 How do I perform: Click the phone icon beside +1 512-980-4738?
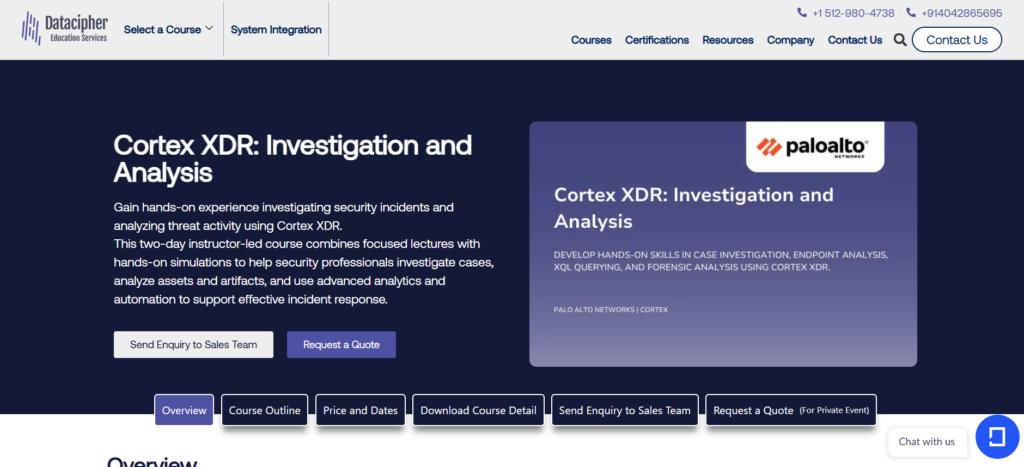coord(802,12)
